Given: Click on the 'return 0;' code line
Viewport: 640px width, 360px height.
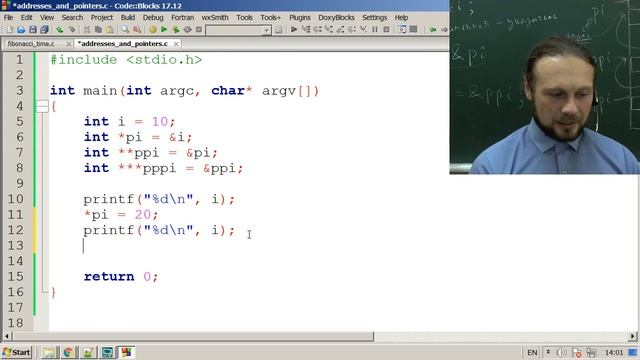Looking at the screenshot, I should point(121,276).
